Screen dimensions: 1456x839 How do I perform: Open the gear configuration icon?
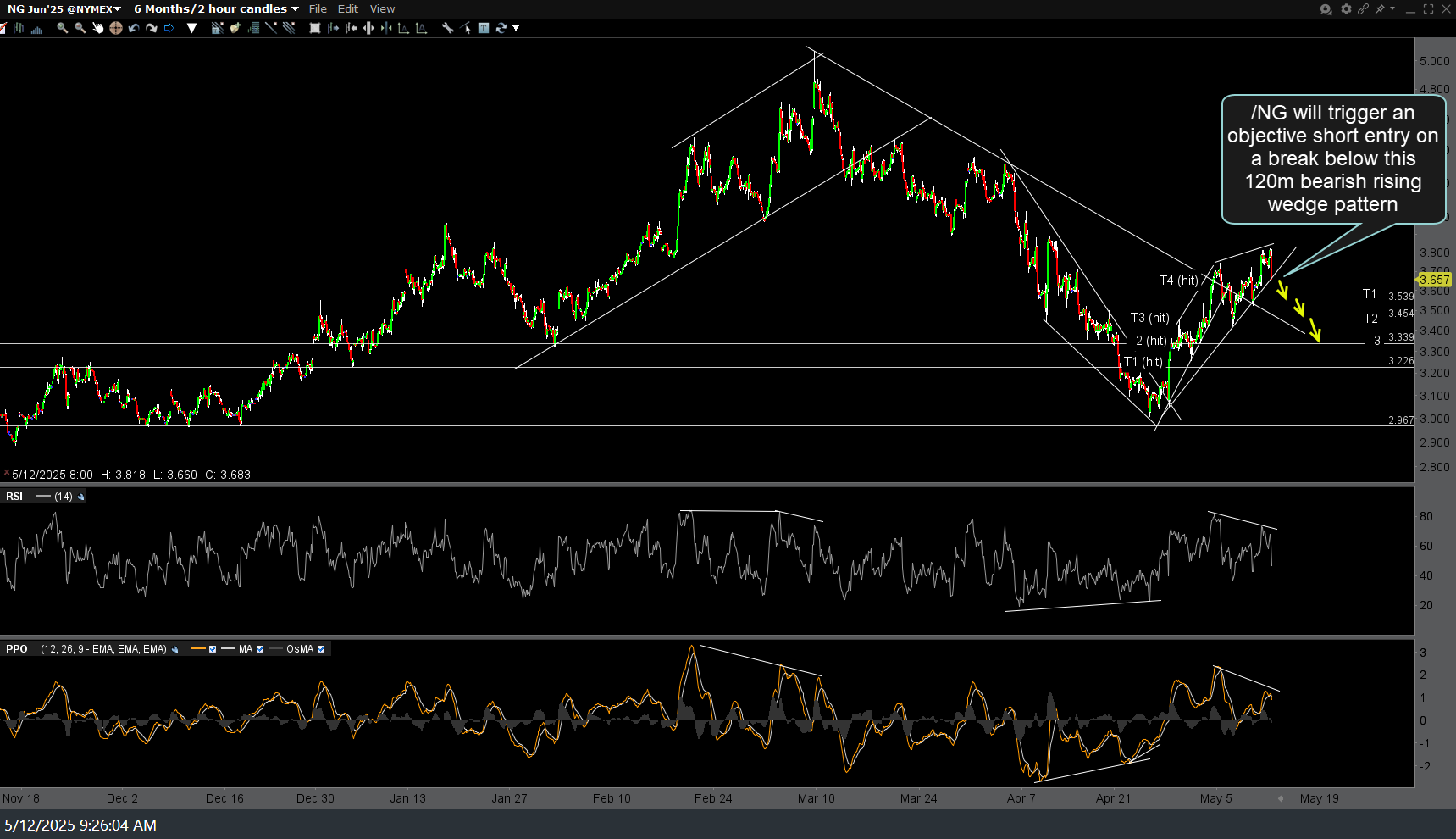click(1346, 9)
